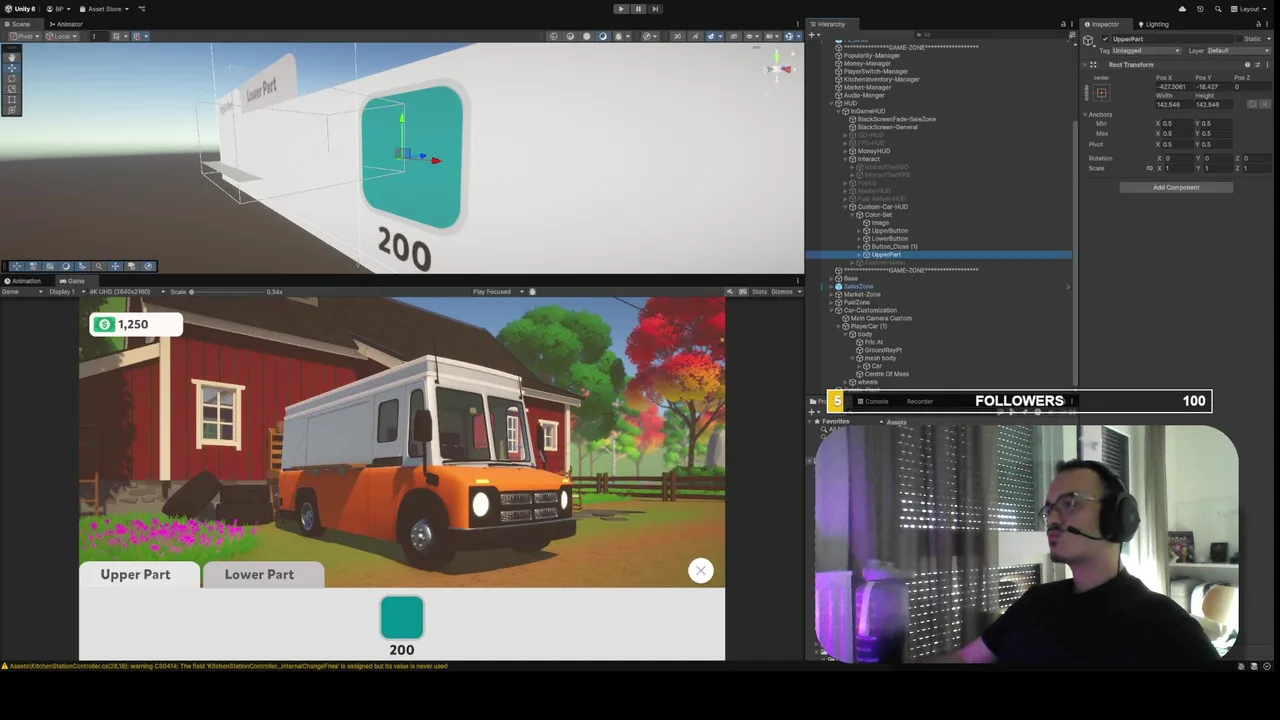The image size is (1280, 720).
Task: Click Add Component button
Action: coord(1176,187)
